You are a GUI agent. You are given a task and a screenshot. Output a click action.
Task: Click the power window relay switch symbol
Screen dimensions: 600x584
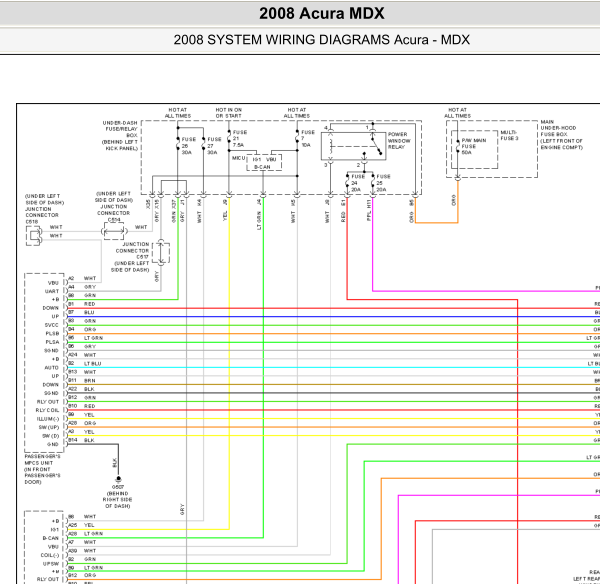[x=354, y=146]
